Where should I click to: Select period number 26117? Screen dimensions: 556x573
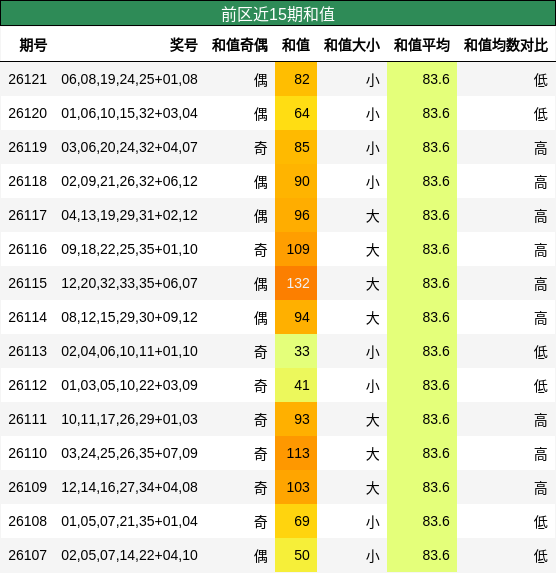(x=28, y=215)
